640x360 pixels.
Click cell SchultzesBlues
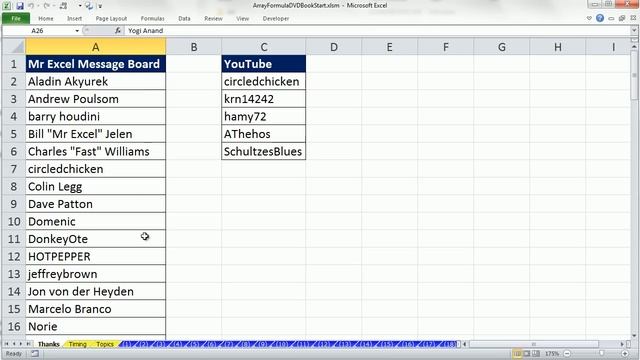coord(264,151)
